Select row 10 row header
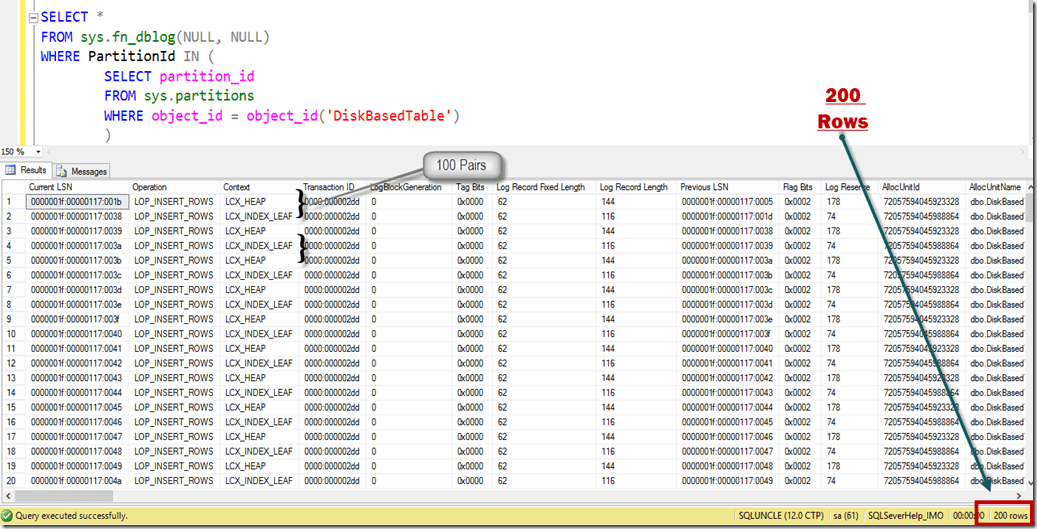The height and width of the screenshot is (529, 1037). tap(11, 333)
